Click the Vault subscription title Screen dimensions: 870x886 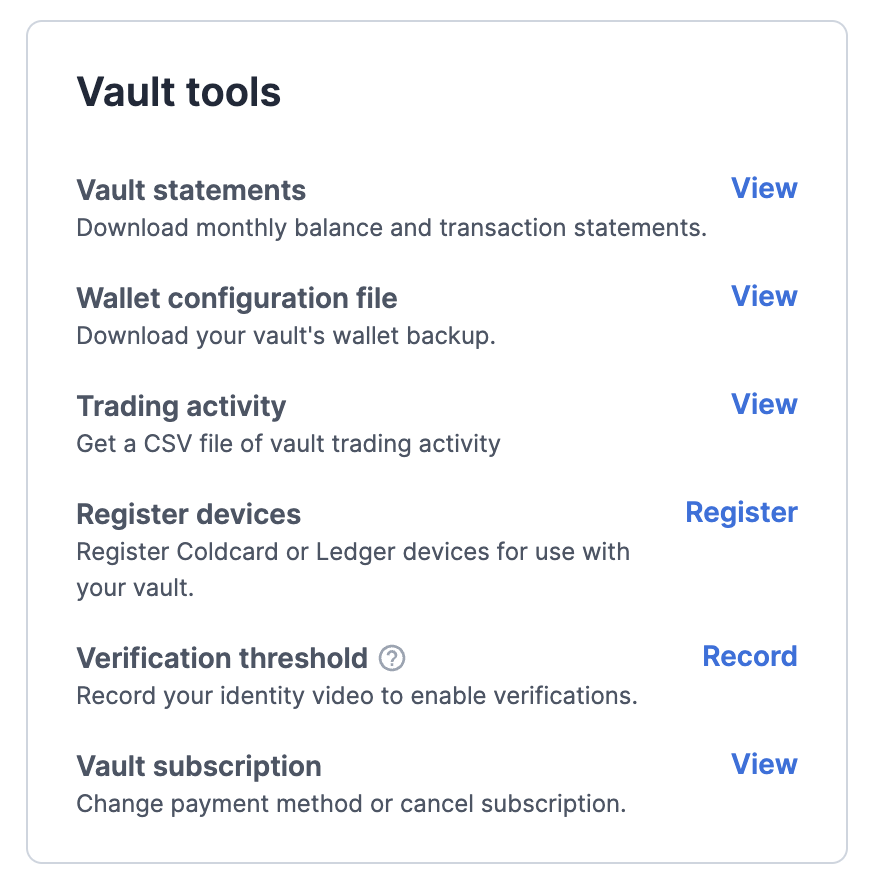(x=199, y=766)
